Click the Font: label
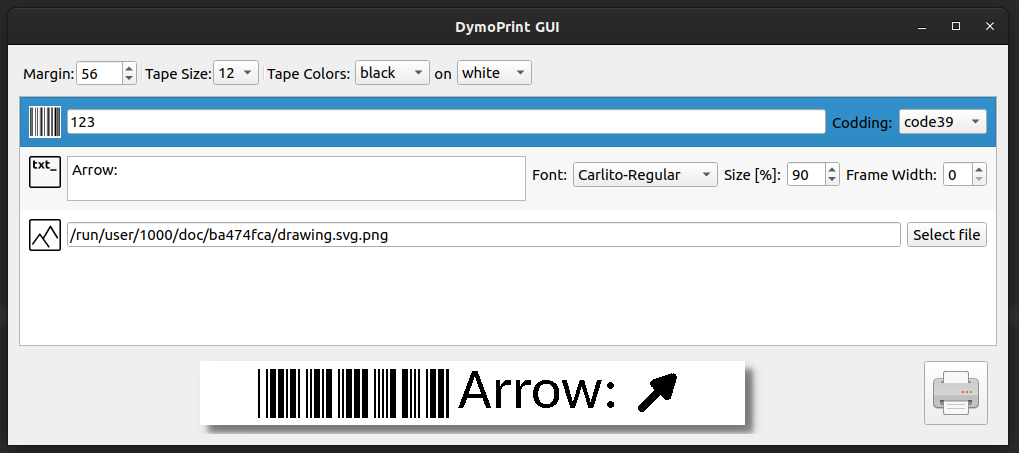 (550, 175)
